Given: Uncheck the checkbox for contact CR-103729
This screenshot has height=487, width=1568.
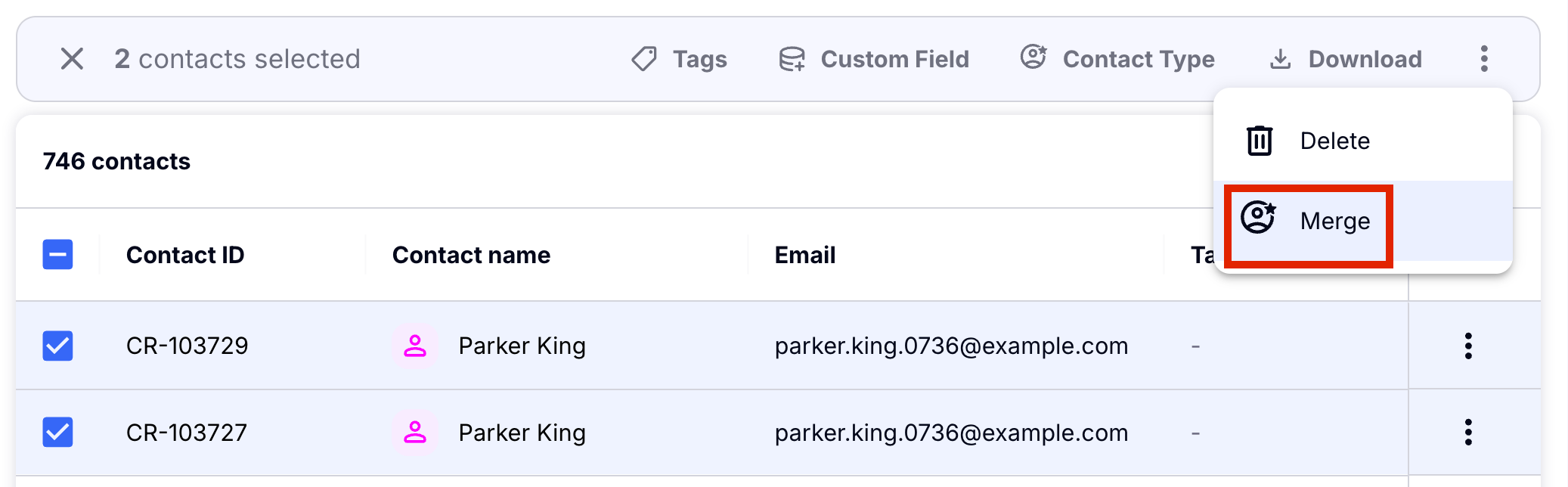Looking at the screenshot, I should pyautogui.click(x=57, y=346).
